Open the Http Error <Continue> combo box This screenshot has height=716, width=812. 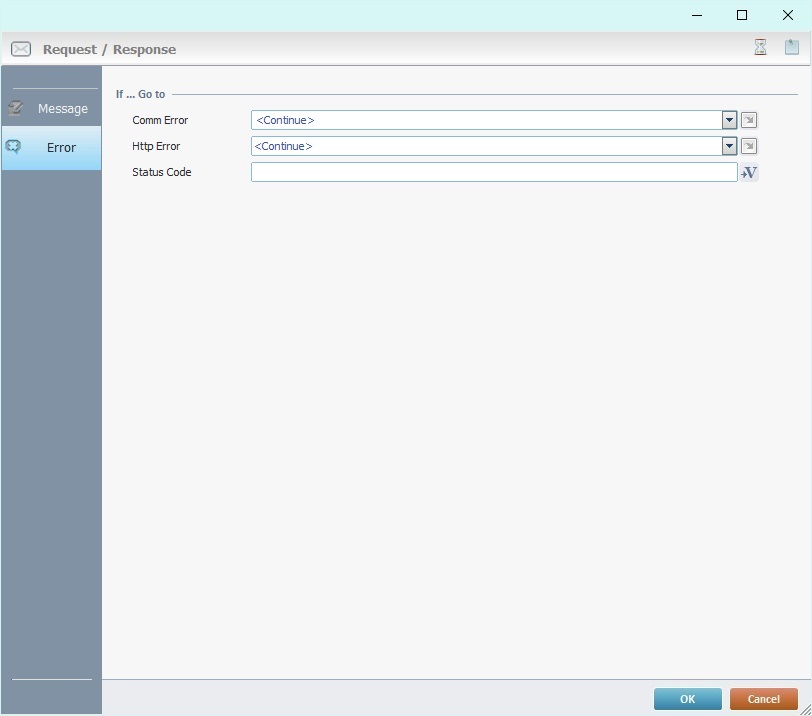(486, 146)
